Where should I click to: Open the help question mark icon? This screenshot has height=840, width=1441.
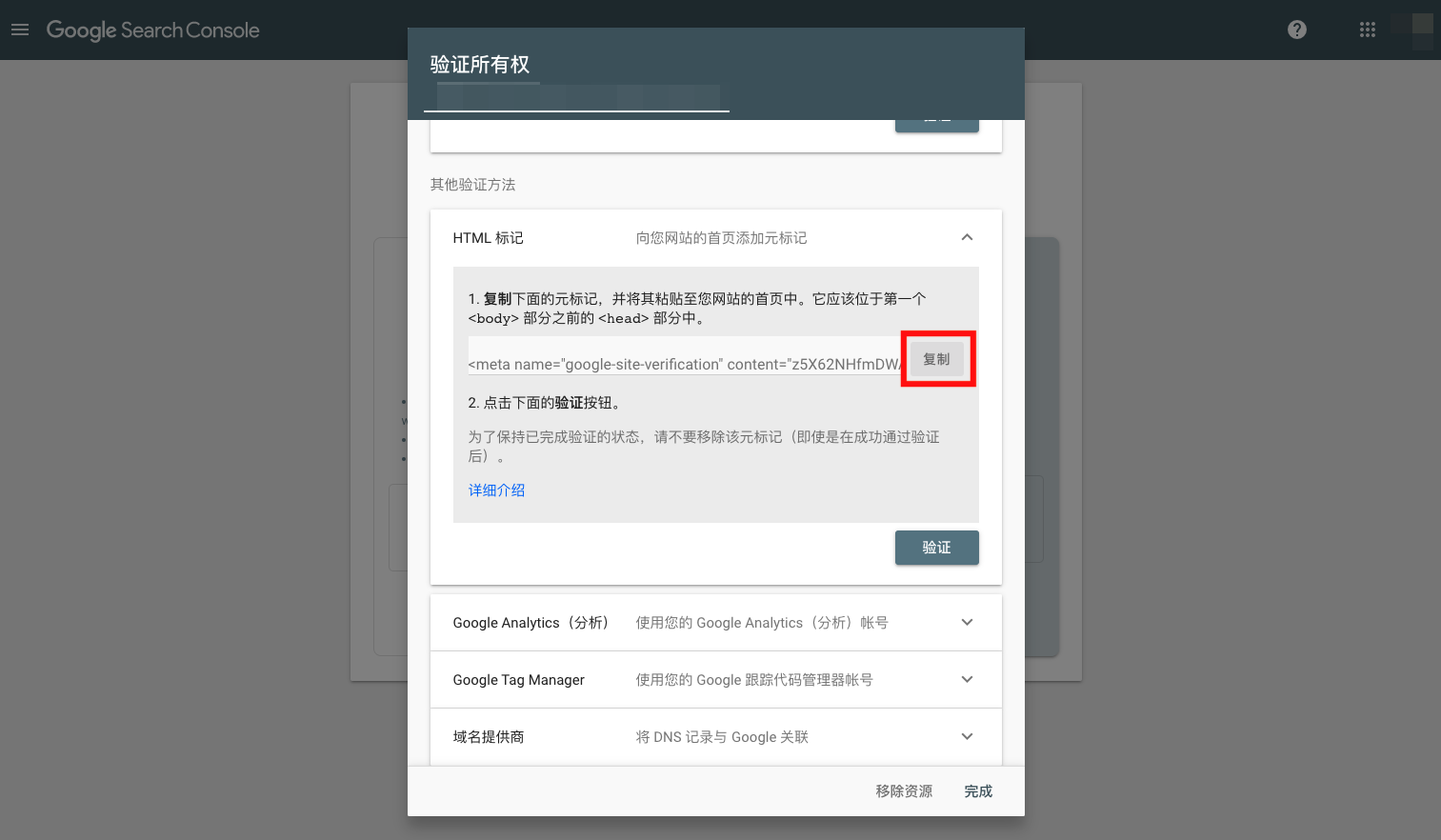pos(1297,30)
